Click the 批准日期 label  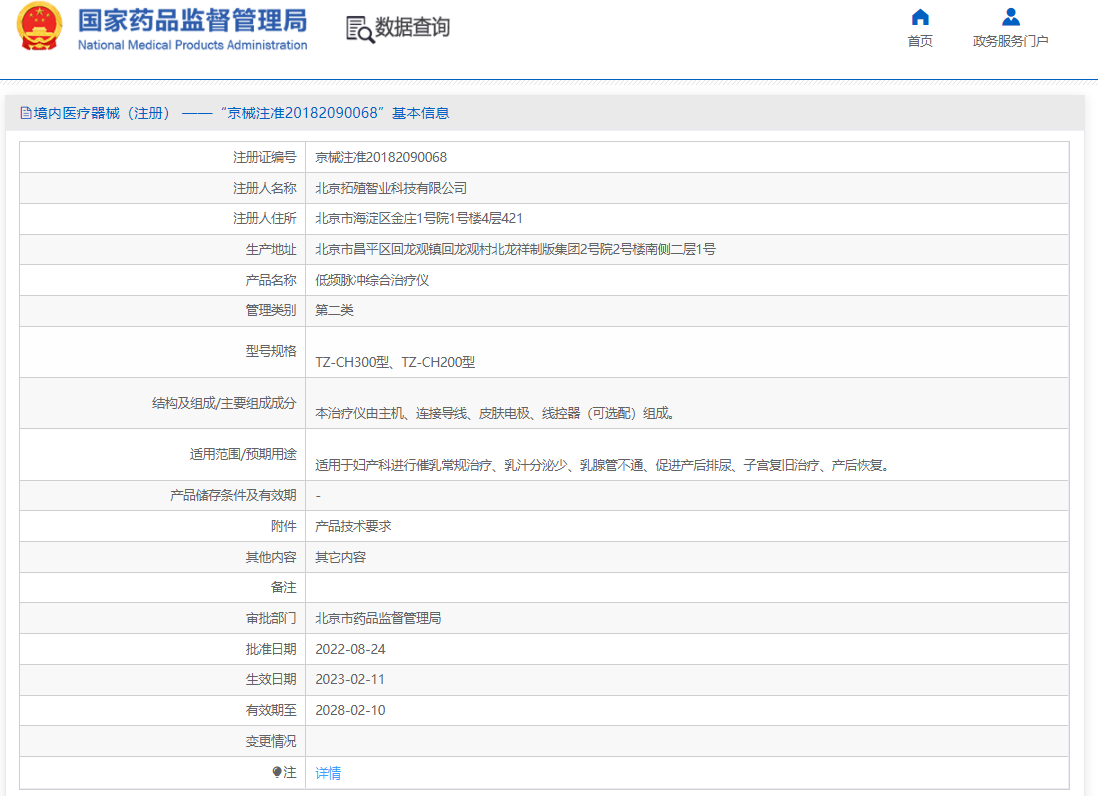coord(271,649)
